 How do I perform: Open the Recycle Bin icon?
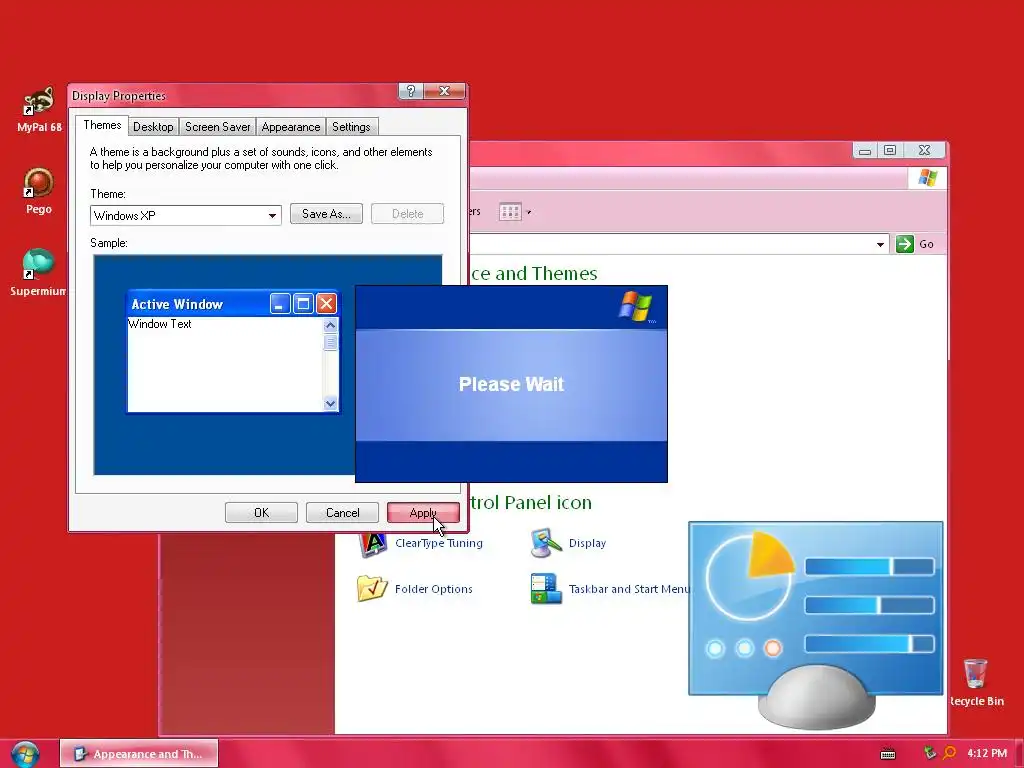[x=976, y=682]
